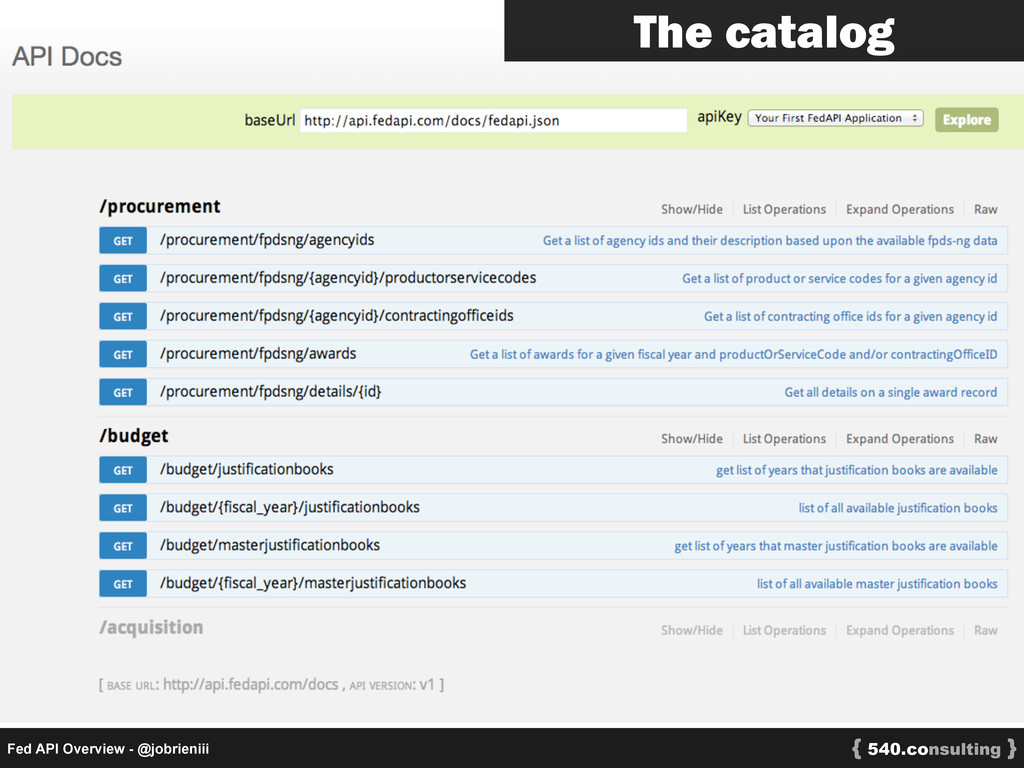Screen dimensions: 1024x768
Task: Open /budget/{fiscal_year}/justificationbooks path
Action: (x=290, y=507)
